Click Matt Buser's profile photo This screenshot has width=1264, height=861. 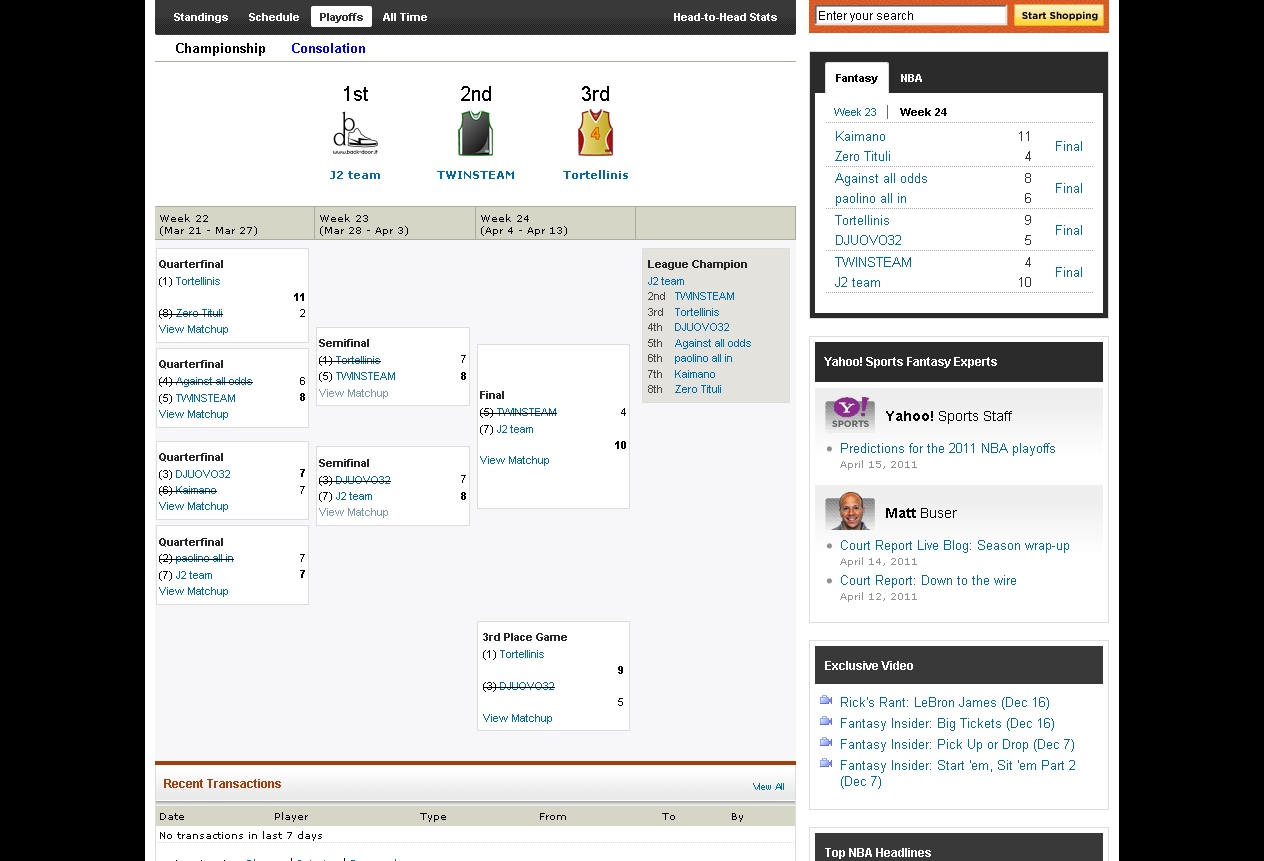[850, 512]
